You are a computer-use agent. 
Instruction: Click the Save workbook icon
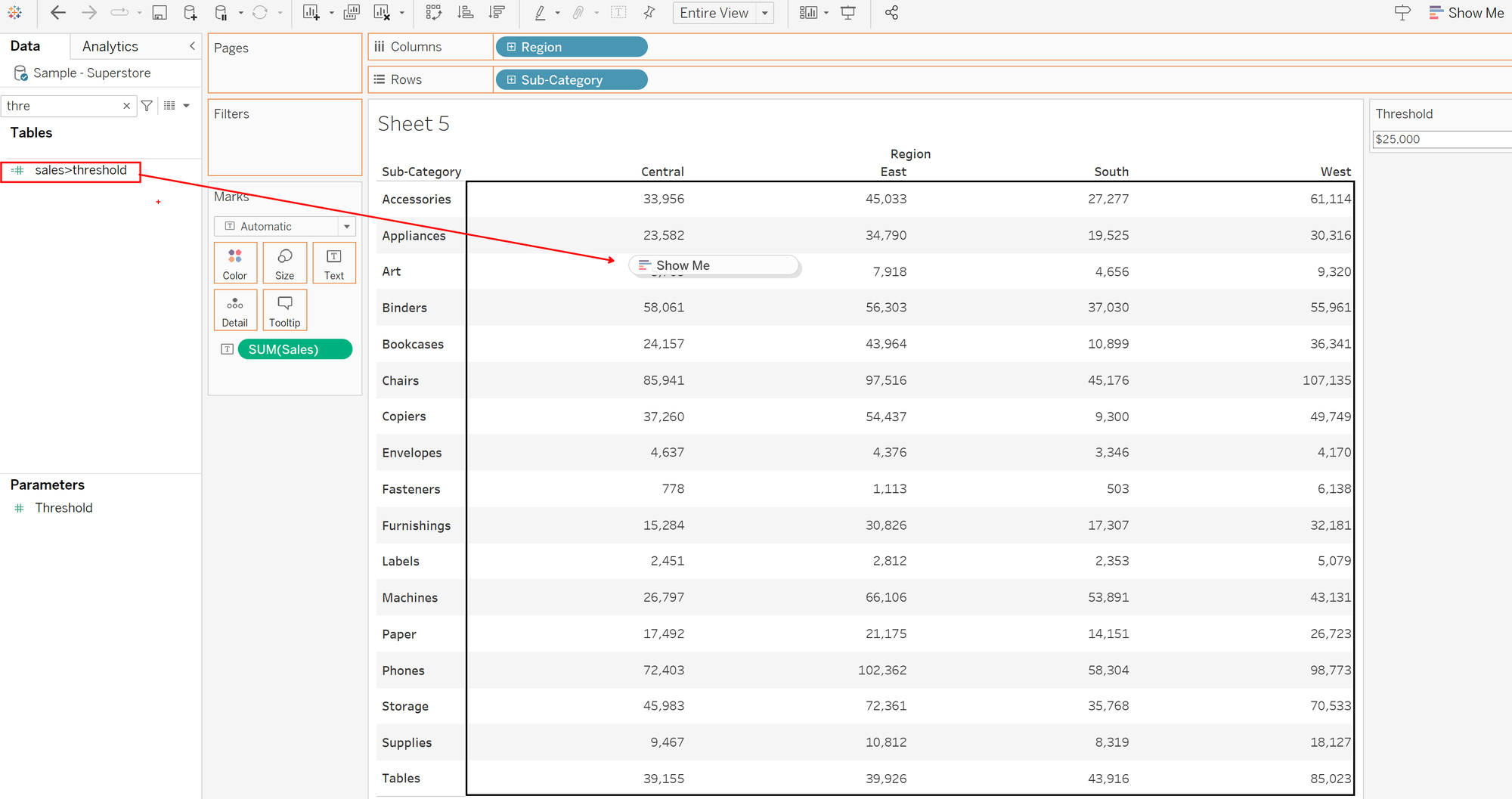tap(160, 13)
